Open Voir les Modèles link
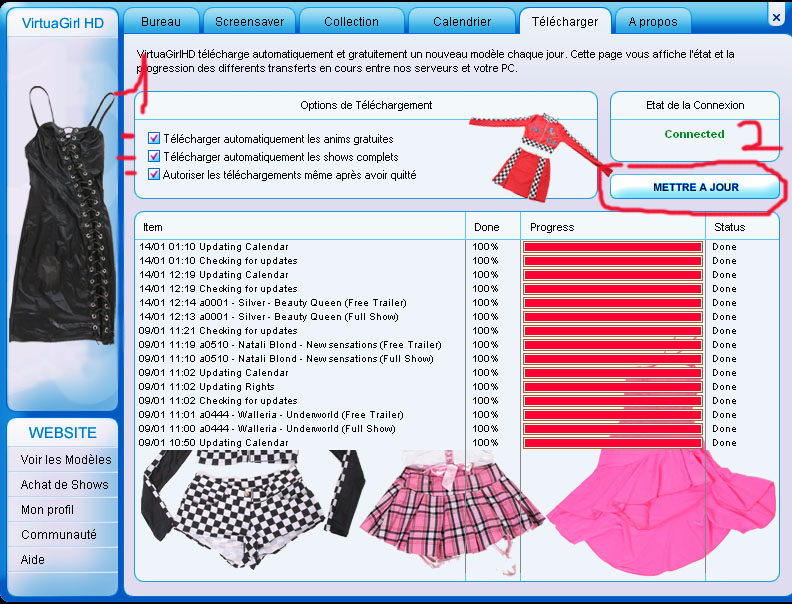The image size is (792, 604). pos(66,460)
